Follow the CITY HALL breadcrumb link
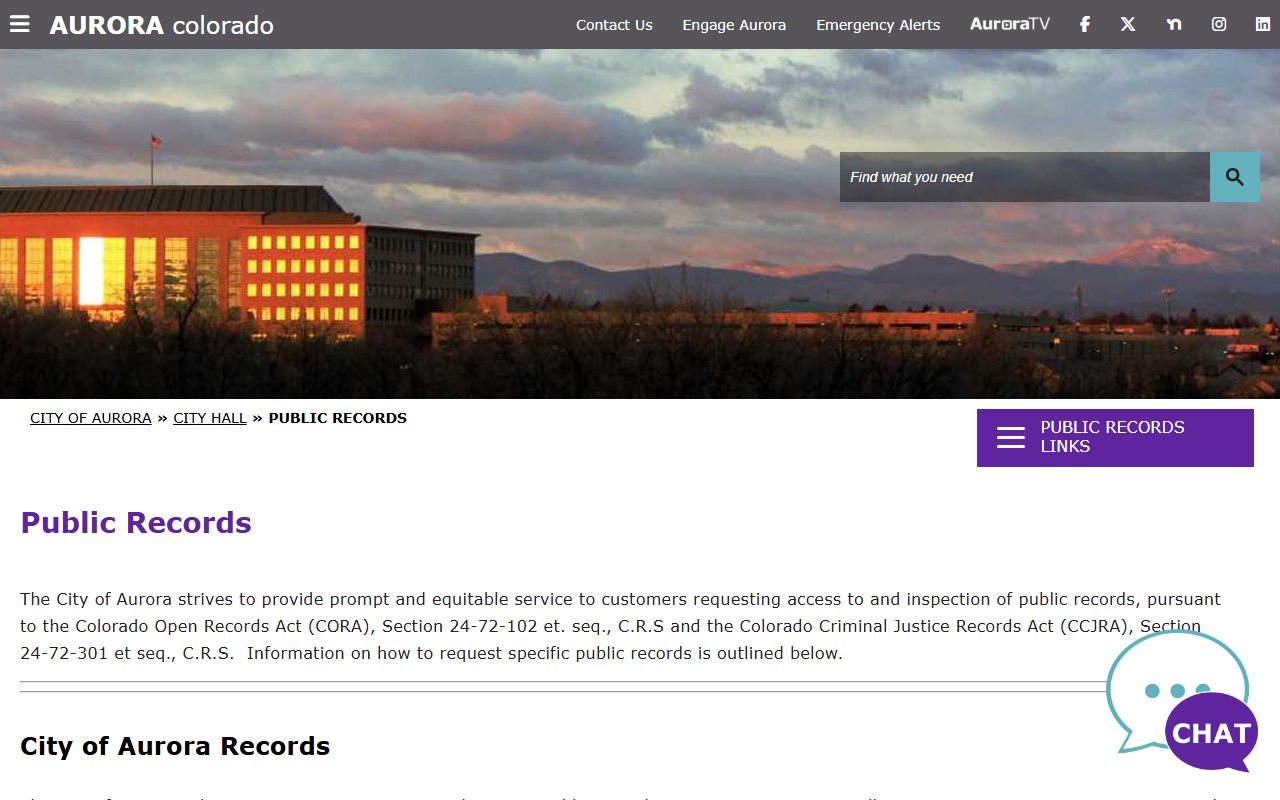Screen dimensions: 1280x800 pos(210,418)
